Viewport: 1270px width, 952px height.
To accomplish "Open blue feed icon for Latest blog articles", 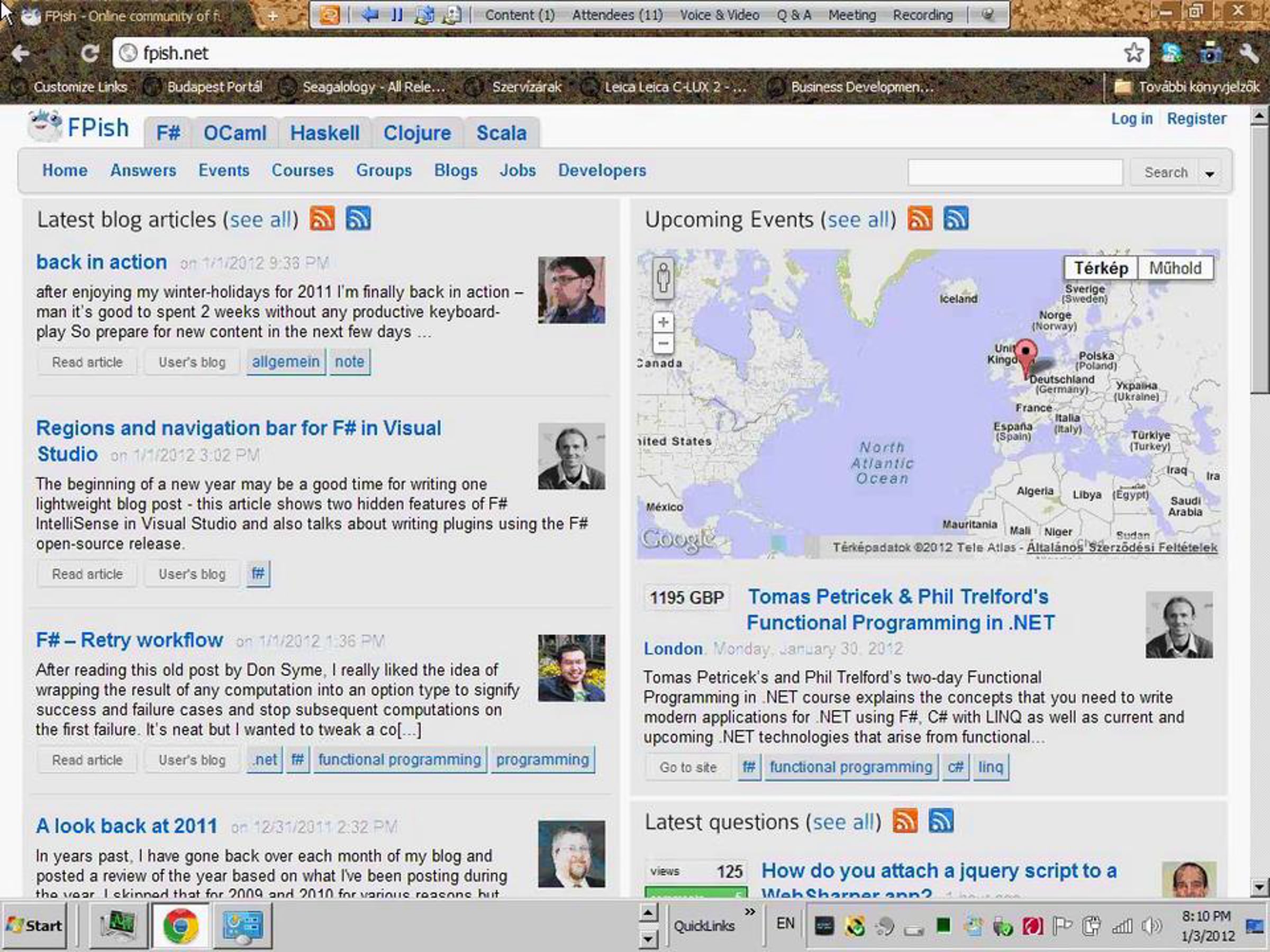I will pyautogui.click(x=358, y=218).
